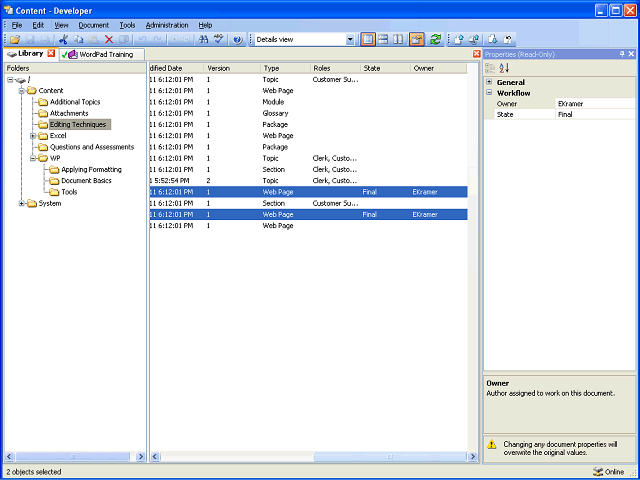
Task: Switch properties to Alphabetical sort
Action: point(504,68)
